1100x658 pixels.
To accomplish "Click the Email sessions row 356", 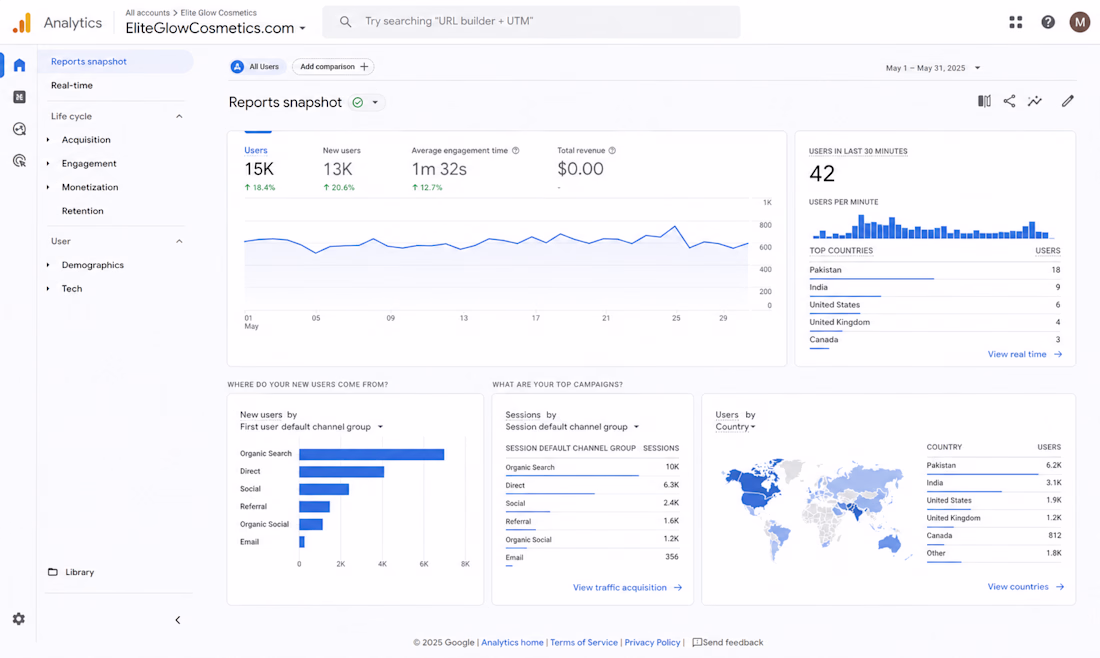I will (x=592, y=558).
